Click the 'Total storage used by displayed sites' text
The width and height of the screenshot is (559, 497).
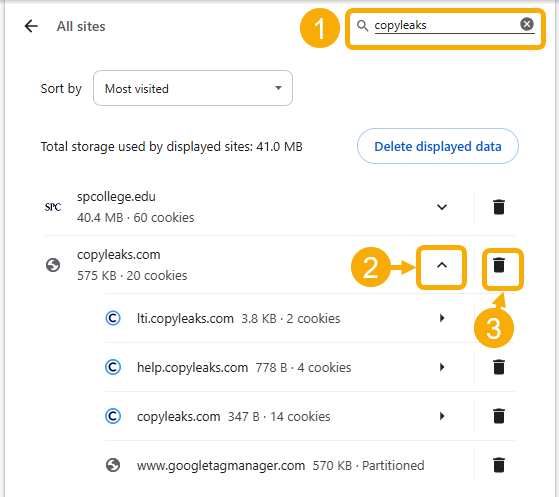(x=171, y=147)
